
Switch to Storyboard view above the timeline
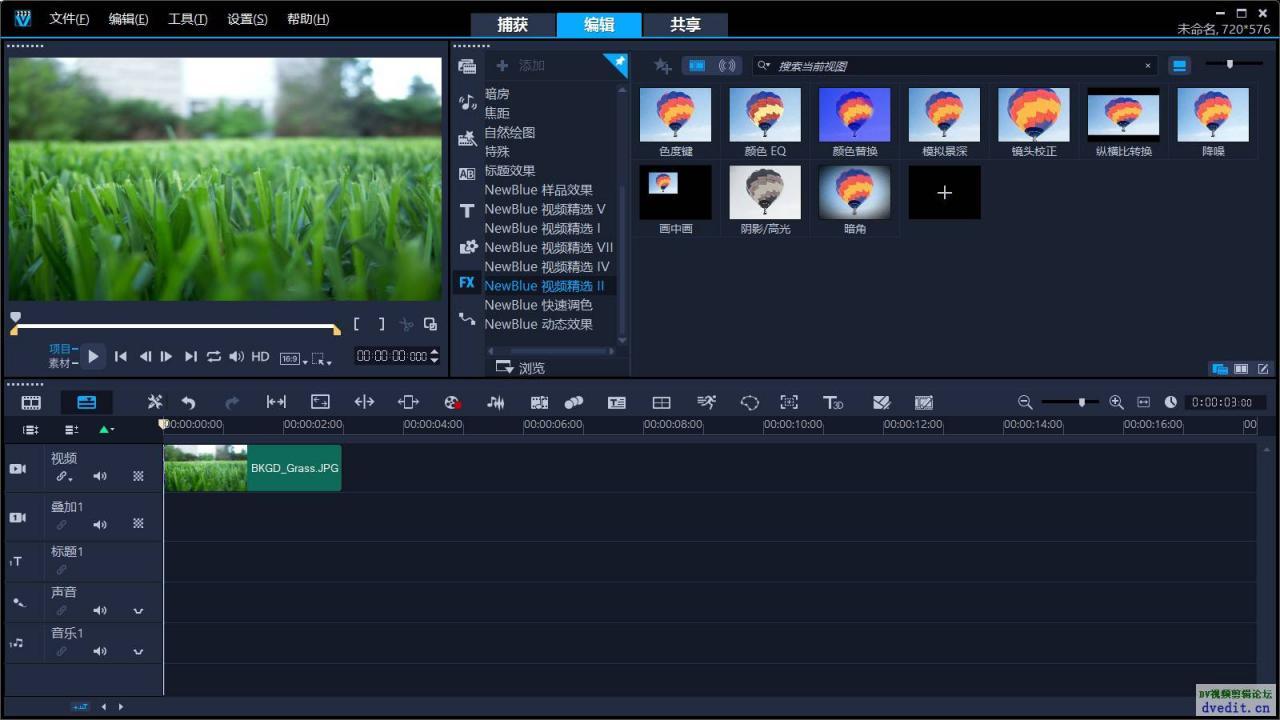[x=30, y=401]
